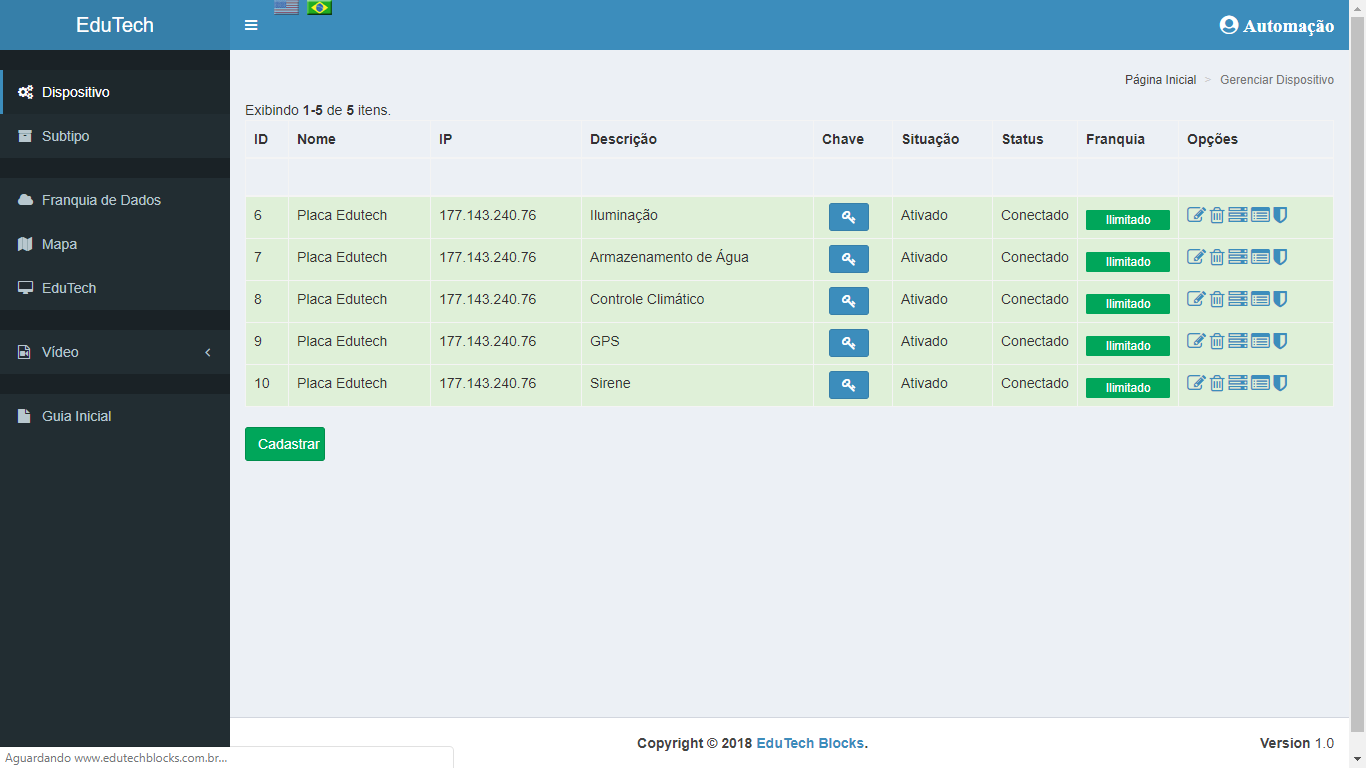This screenshot has width=1366, height=768.
Task: Delete the Sirene device entry
Action: (x=1217, y=383)
